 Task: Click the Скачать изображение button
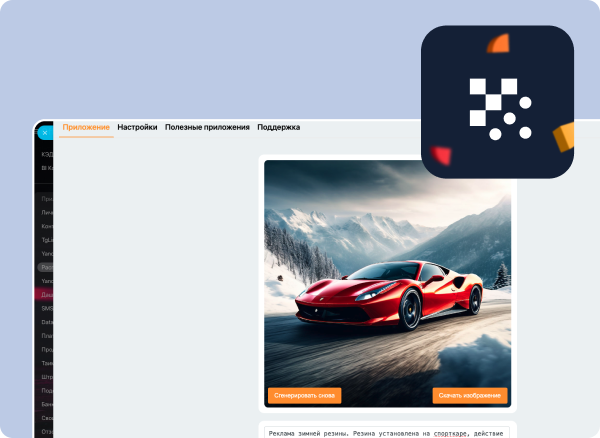pyautogui.click(x=470, y=395)
